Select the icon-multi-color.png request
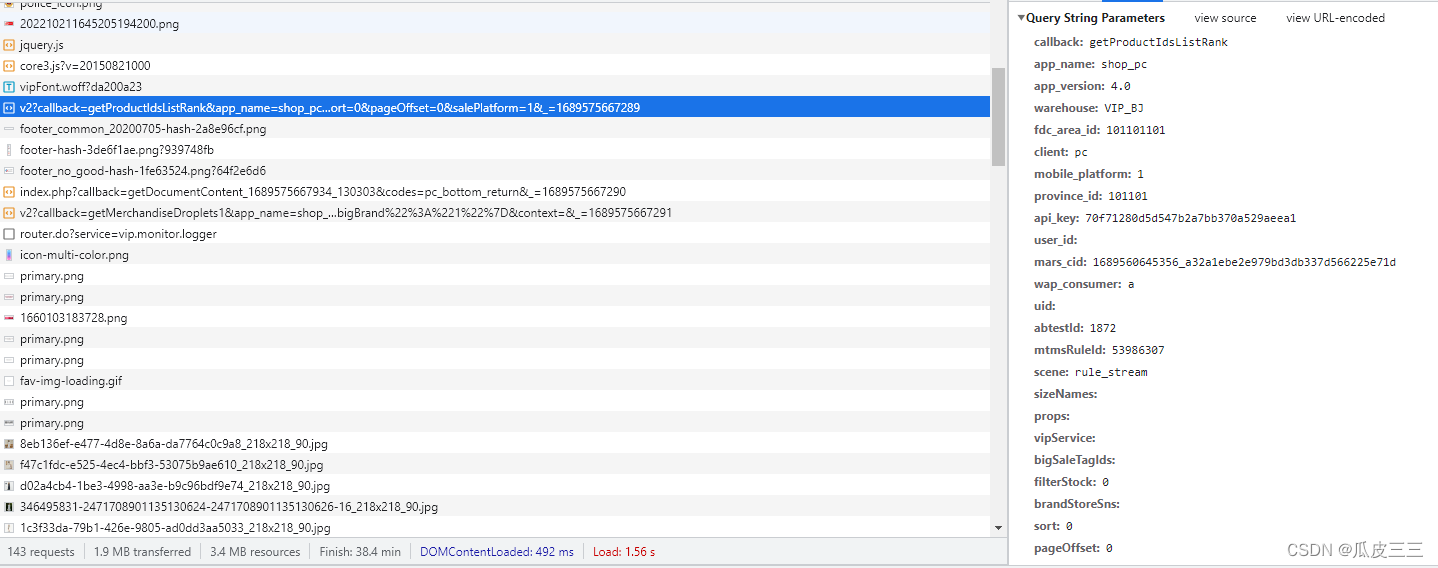This screenshot has width=1438, height=568. click(x=495, y=255)
